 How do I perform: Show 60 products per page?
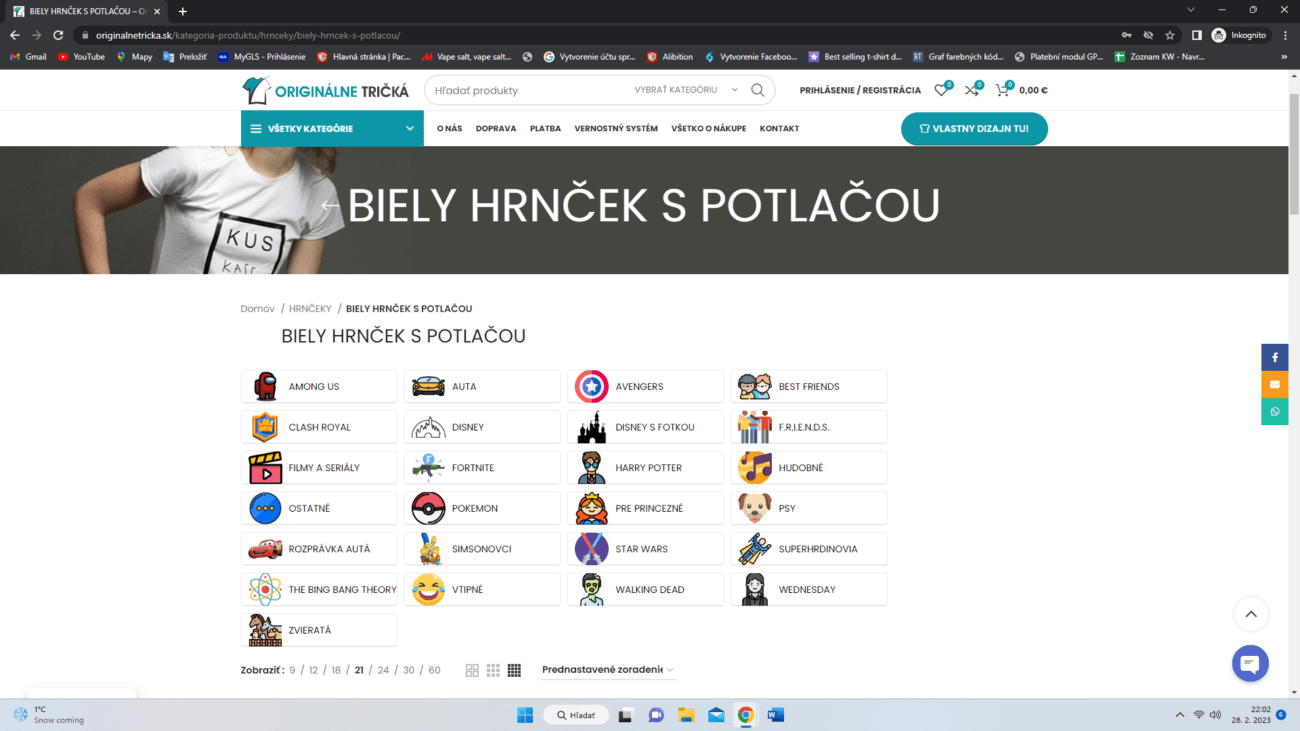point(434,670)
